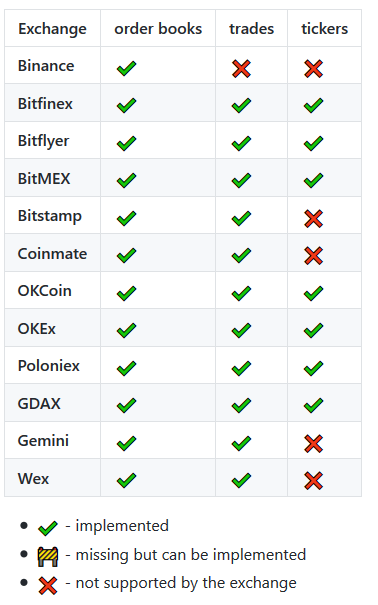Click the red X in Bitstamp tickers
The width and height of the screenshot is (378, 605).
pos(313,218)
